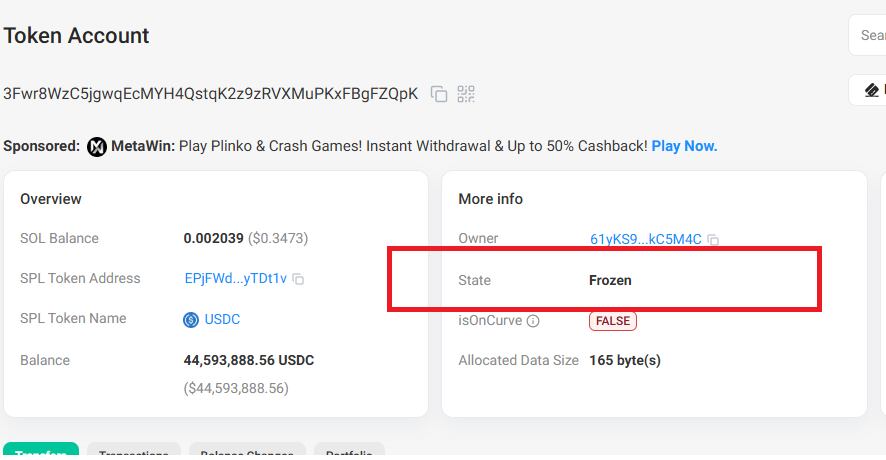Click the Frozen state value

(610, 280)
